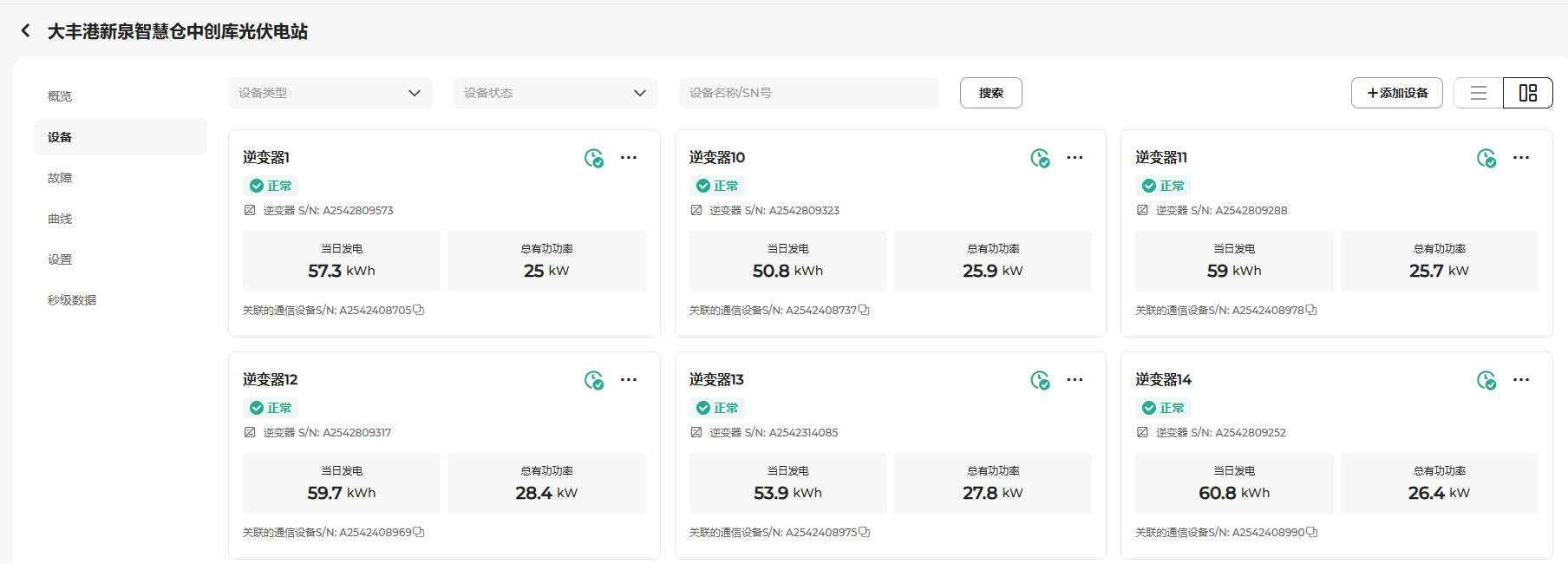Click the status clock icon on 逆变器13
The image size is (1568, 564).
click(1040, 380)
